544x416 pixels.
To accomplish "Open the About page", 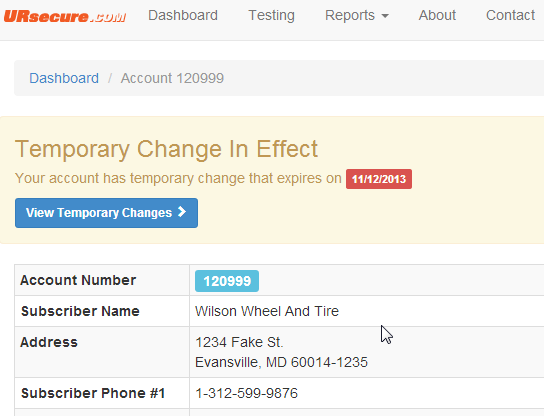I will [x=437, y=15].
